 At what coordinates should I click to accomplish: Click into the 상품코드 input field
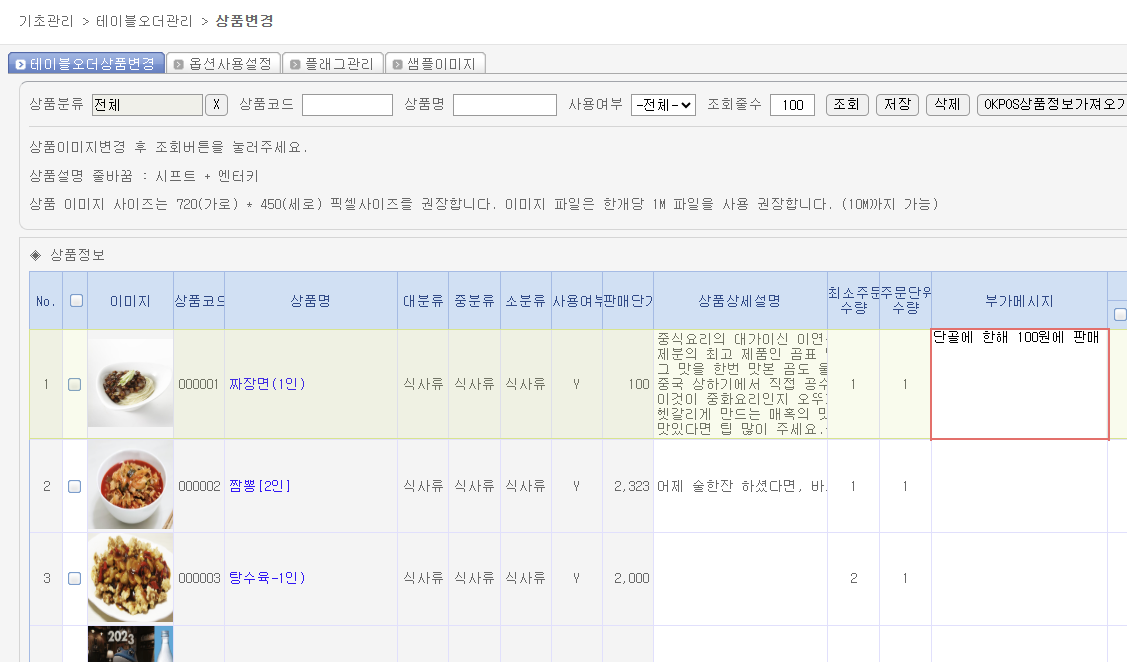click(347, 105)
